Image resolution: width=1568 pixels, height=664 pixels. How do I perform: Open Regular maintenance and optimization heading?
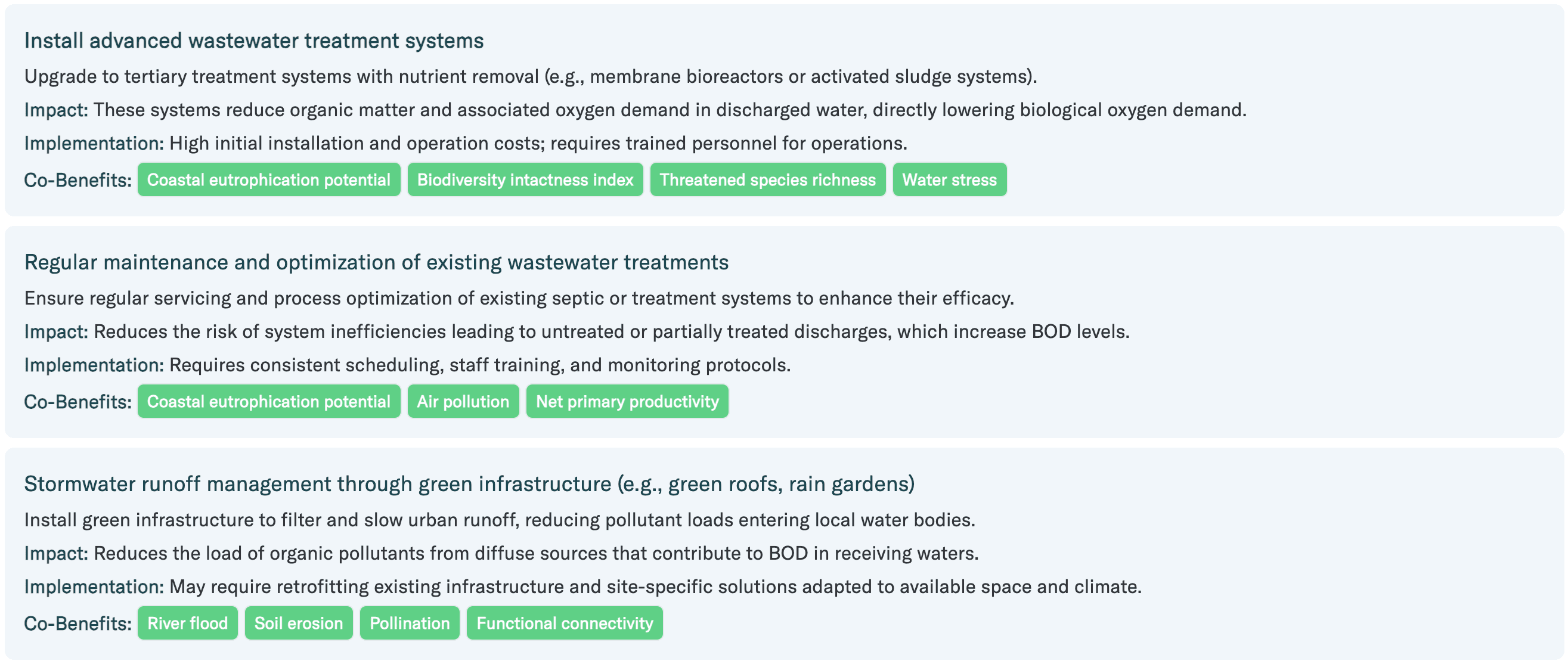[x=376, y=262]
